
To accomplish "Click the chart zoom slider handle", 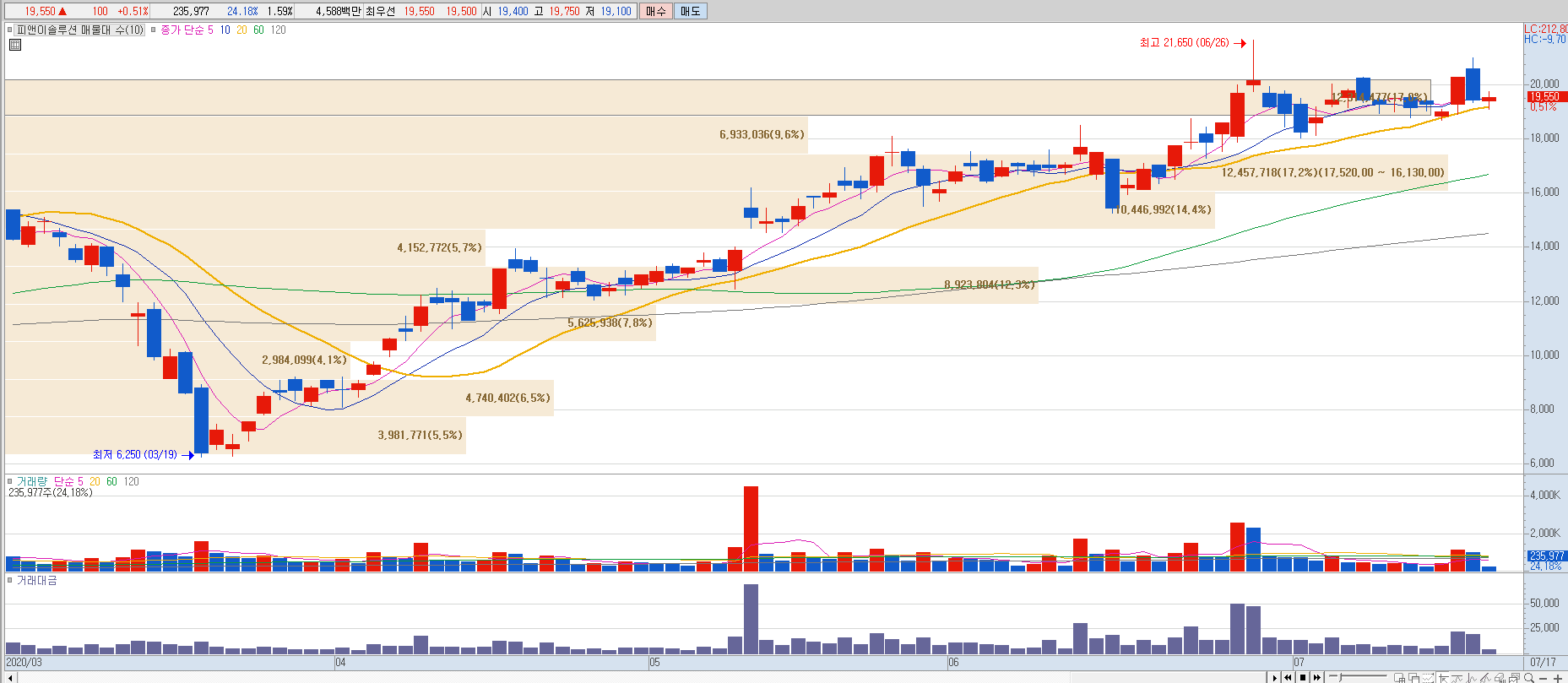I will tap(1339, 677).
